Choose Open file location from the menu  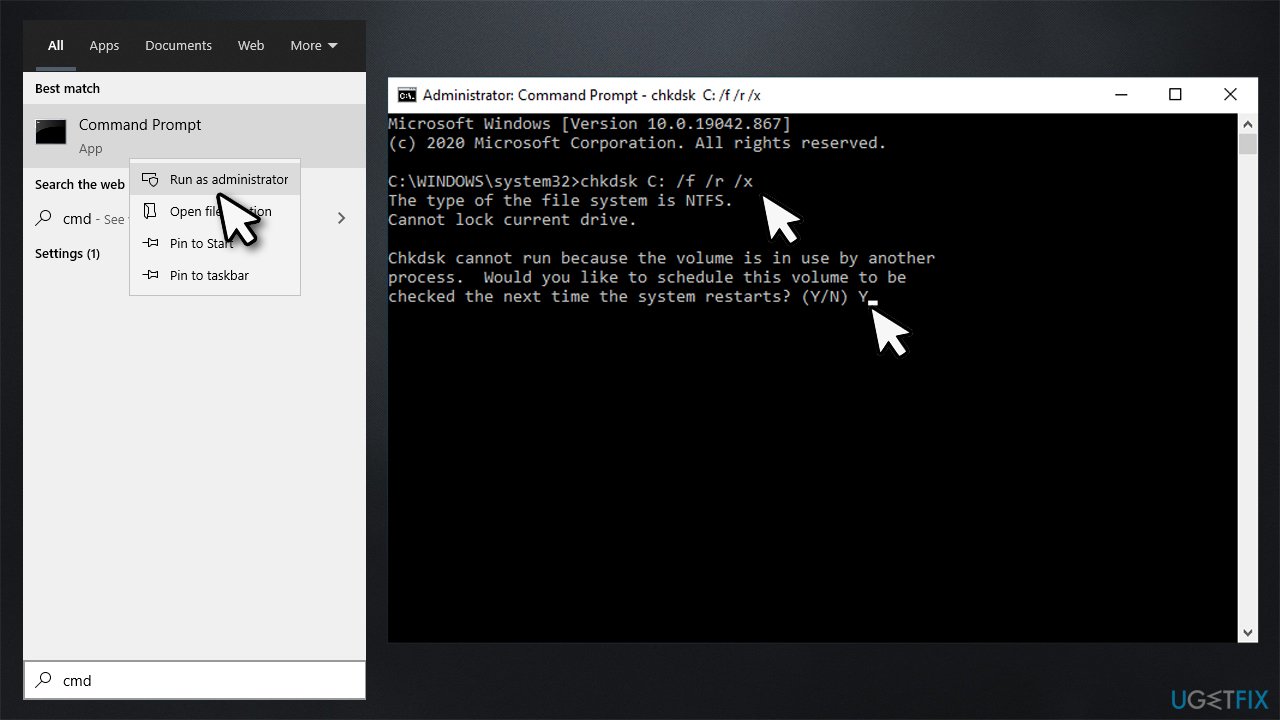(x=220, y=211)
